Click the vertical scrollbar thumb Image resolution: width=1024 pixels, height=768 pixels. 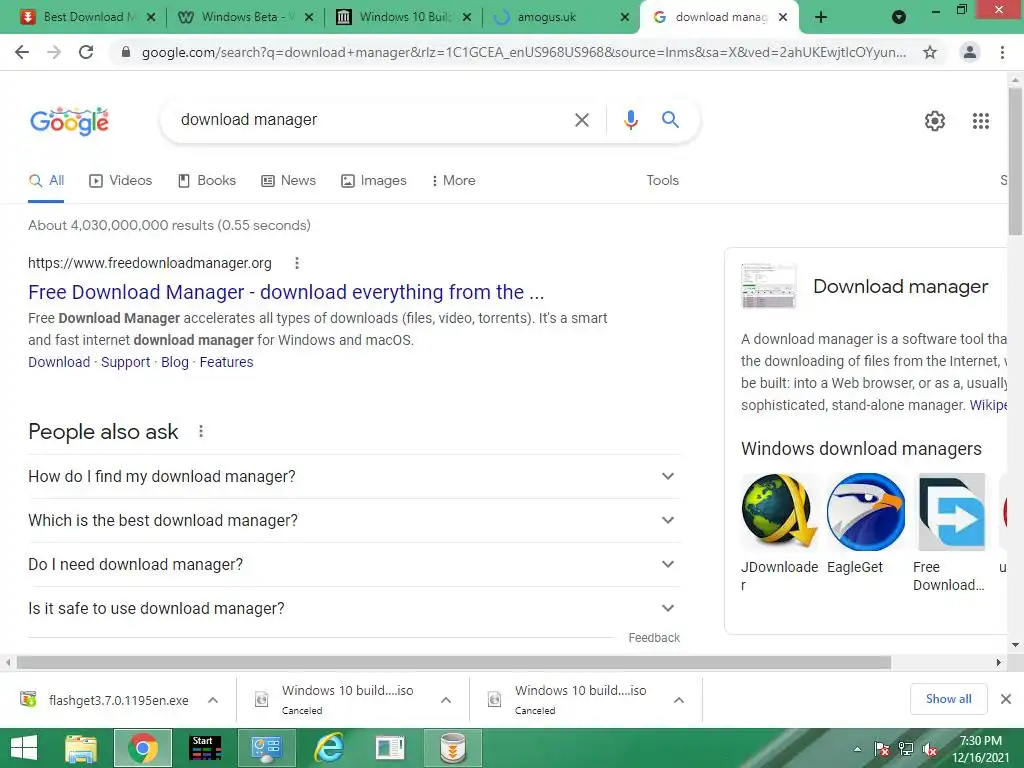(x=1016, y=160)
